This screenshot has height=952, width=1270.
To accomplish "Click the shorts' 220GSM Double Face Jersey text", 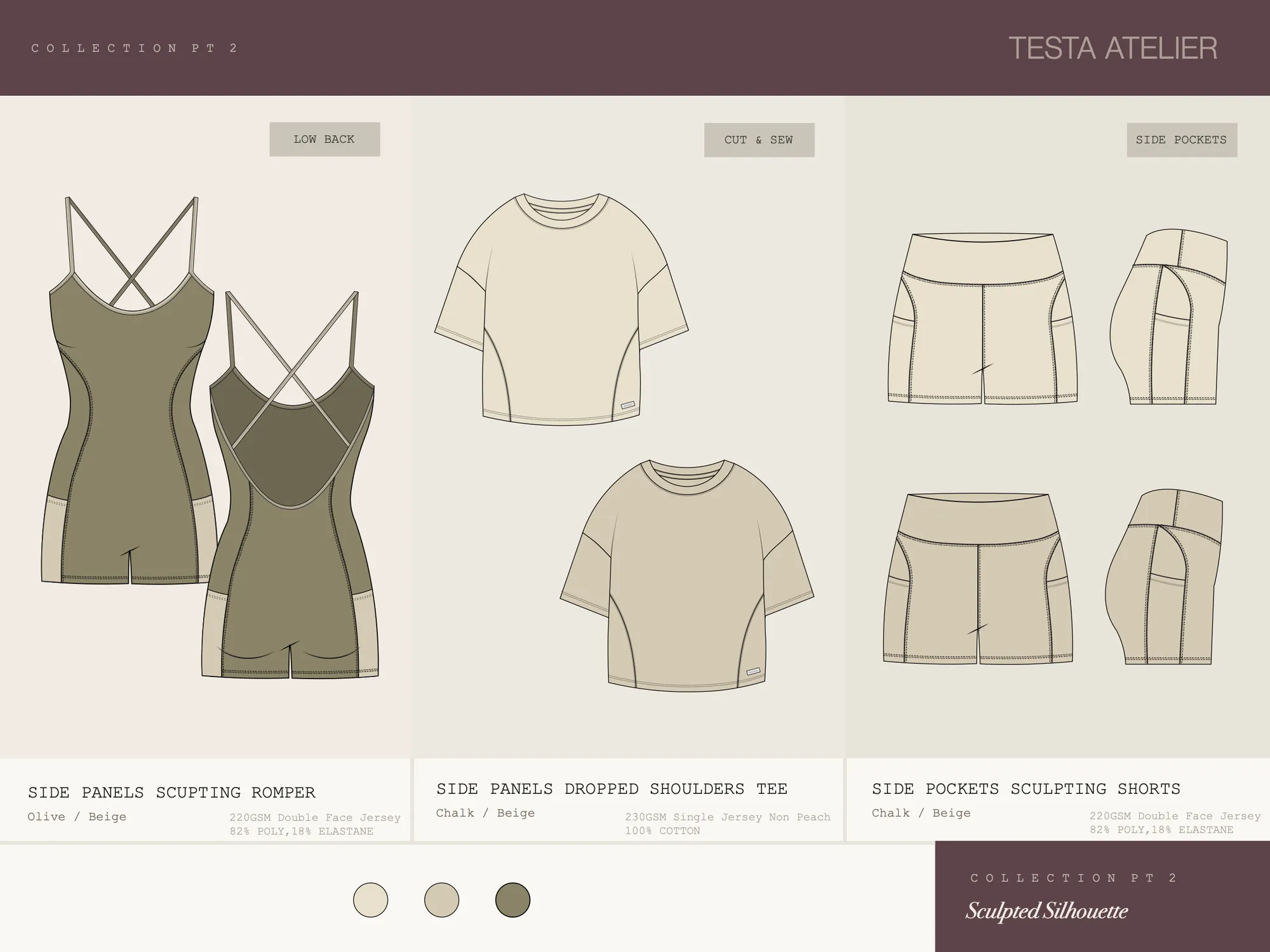I will coord(1175,816).
